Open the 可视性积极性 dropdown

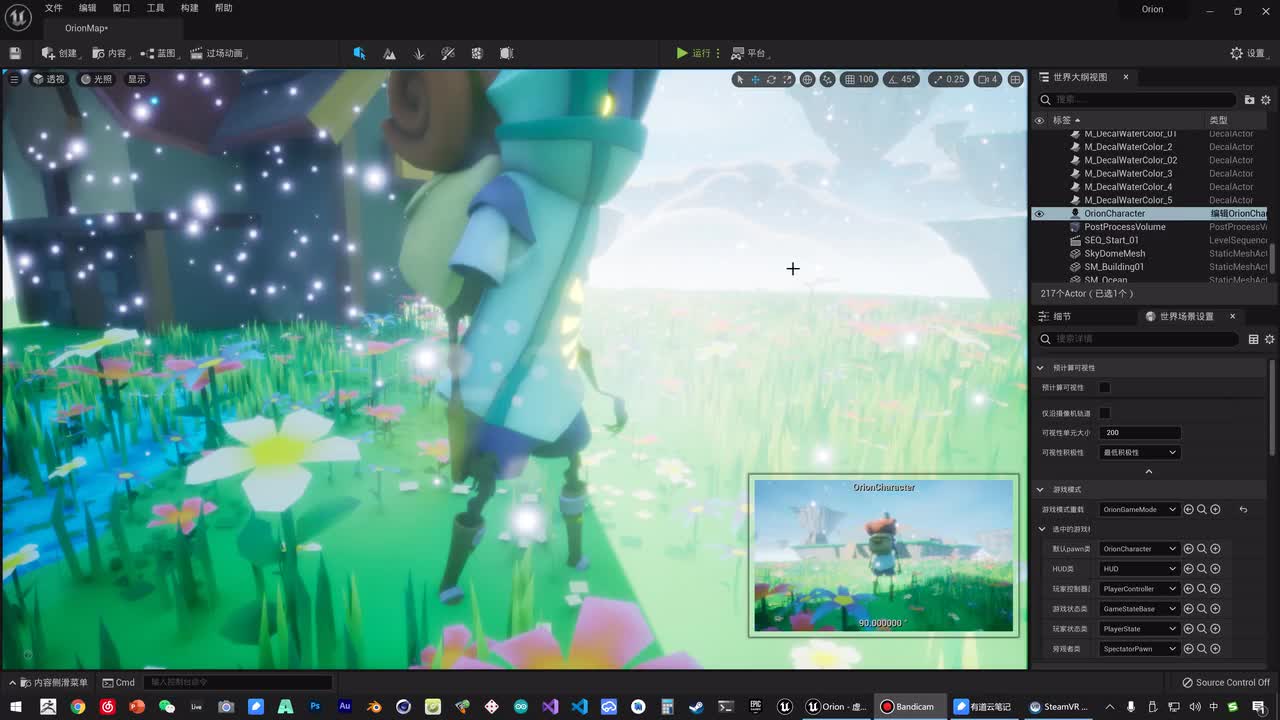click(1140, 453)
